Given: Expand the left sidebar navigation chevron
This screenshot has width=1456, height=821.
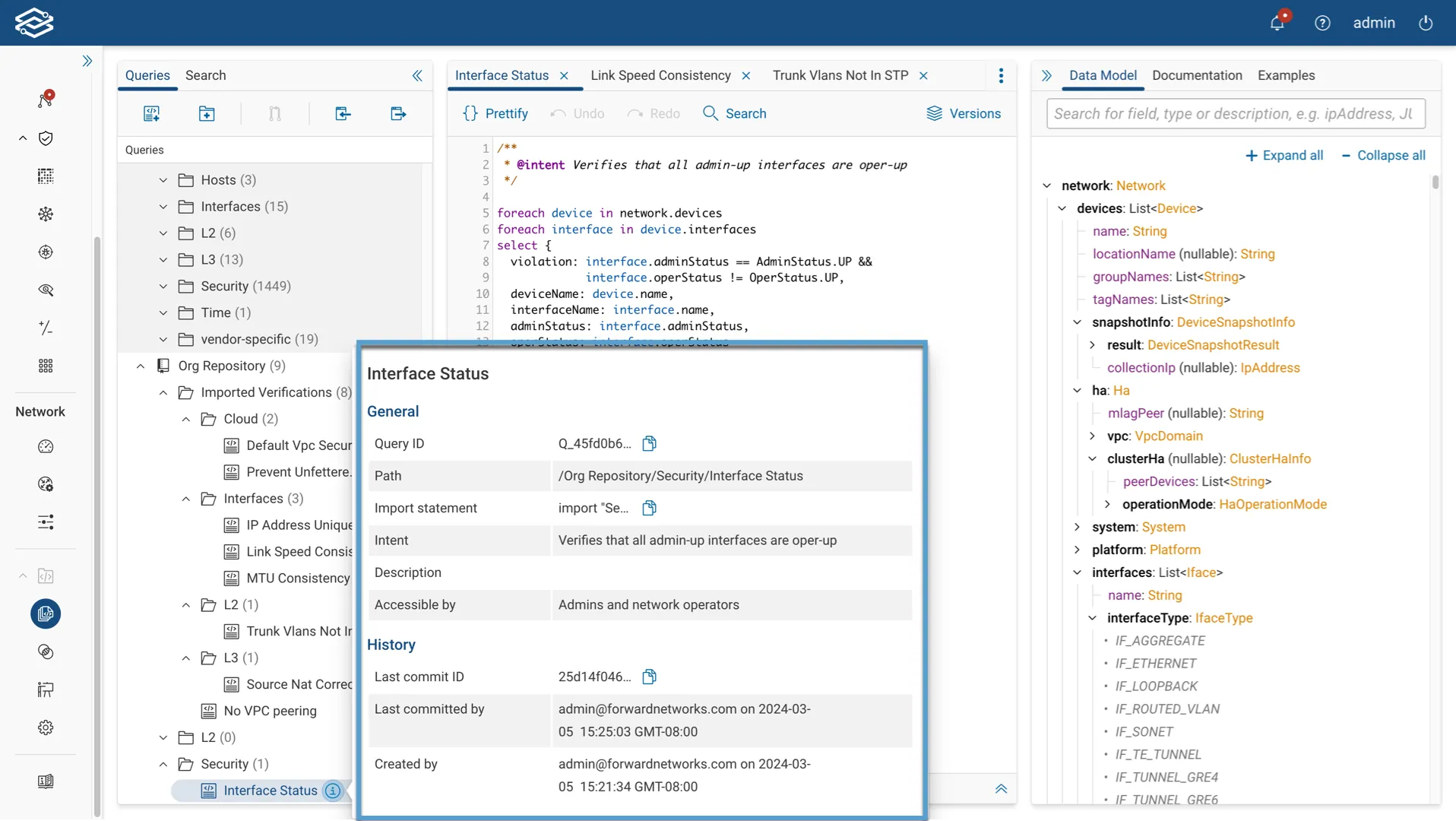Looking at the screenshot, I should [87, 61].
